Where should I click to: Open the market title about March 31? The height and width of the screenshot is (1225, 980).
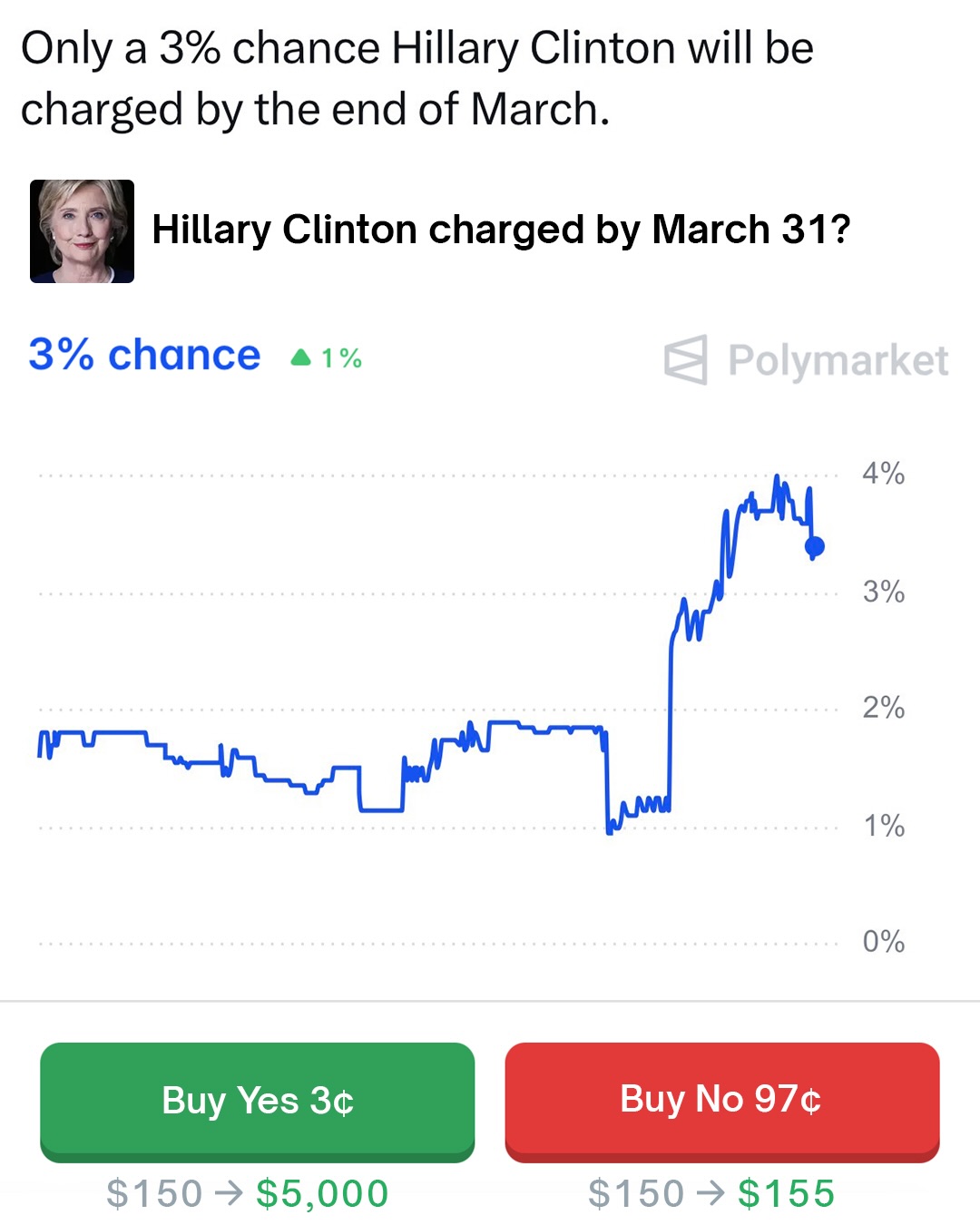click(501, 230)
